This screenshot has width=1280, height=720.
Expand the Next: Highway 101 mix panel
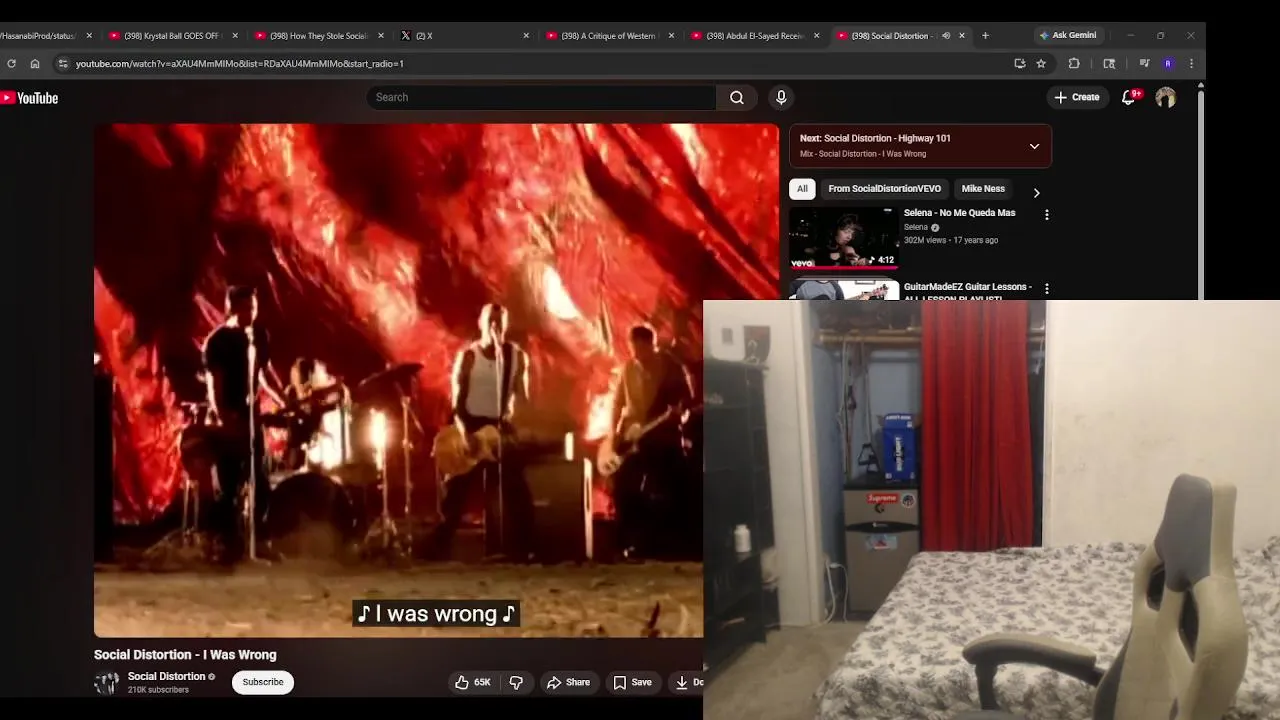coord(1034,146)
